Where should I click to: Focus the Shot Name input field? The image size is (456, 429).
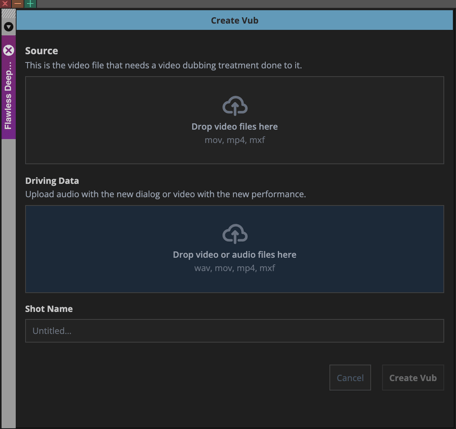coord(234,331)
